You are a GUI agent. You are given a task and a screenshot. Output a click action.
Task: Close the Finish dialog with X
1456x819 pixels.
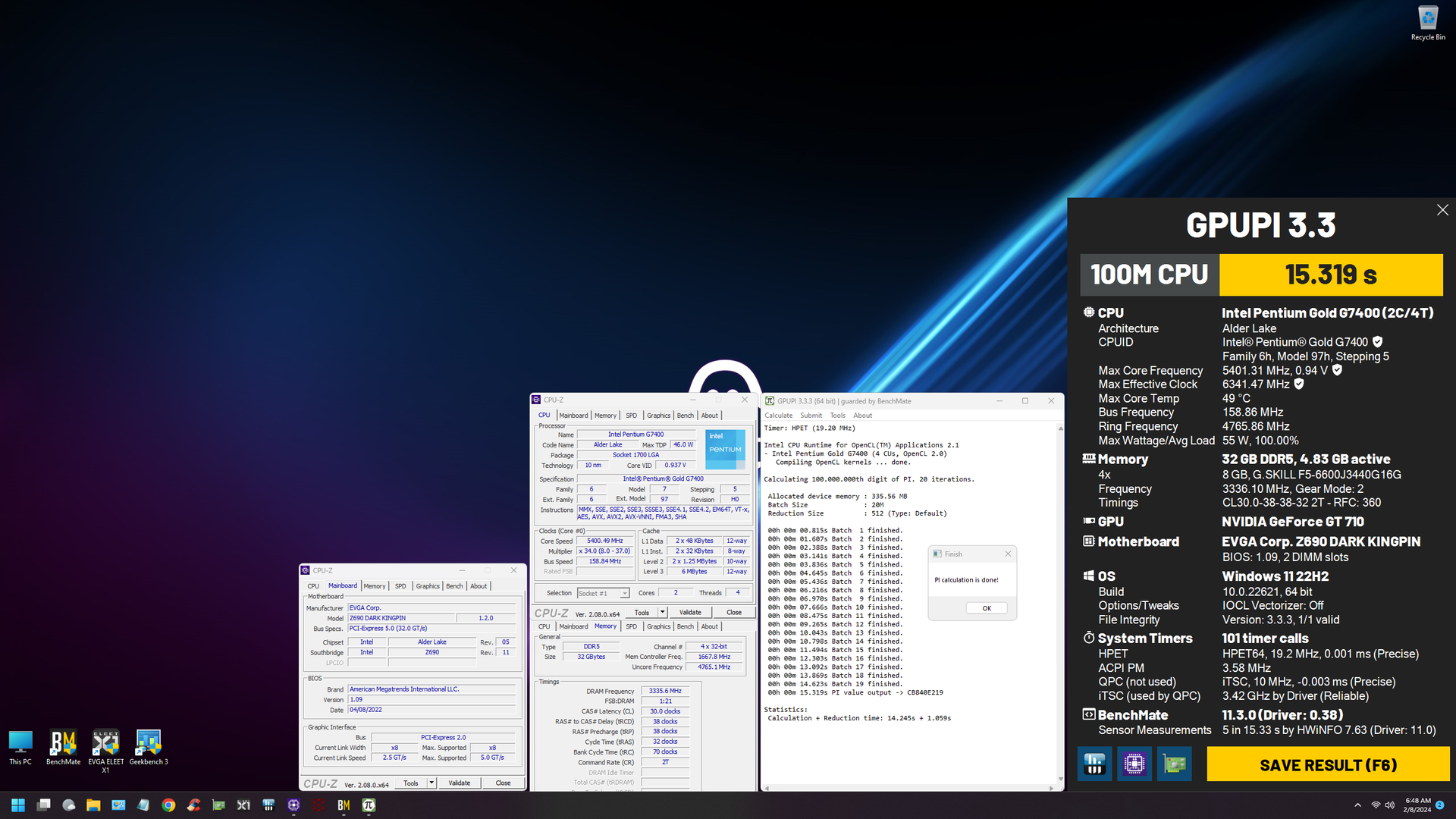(1008, 554)
